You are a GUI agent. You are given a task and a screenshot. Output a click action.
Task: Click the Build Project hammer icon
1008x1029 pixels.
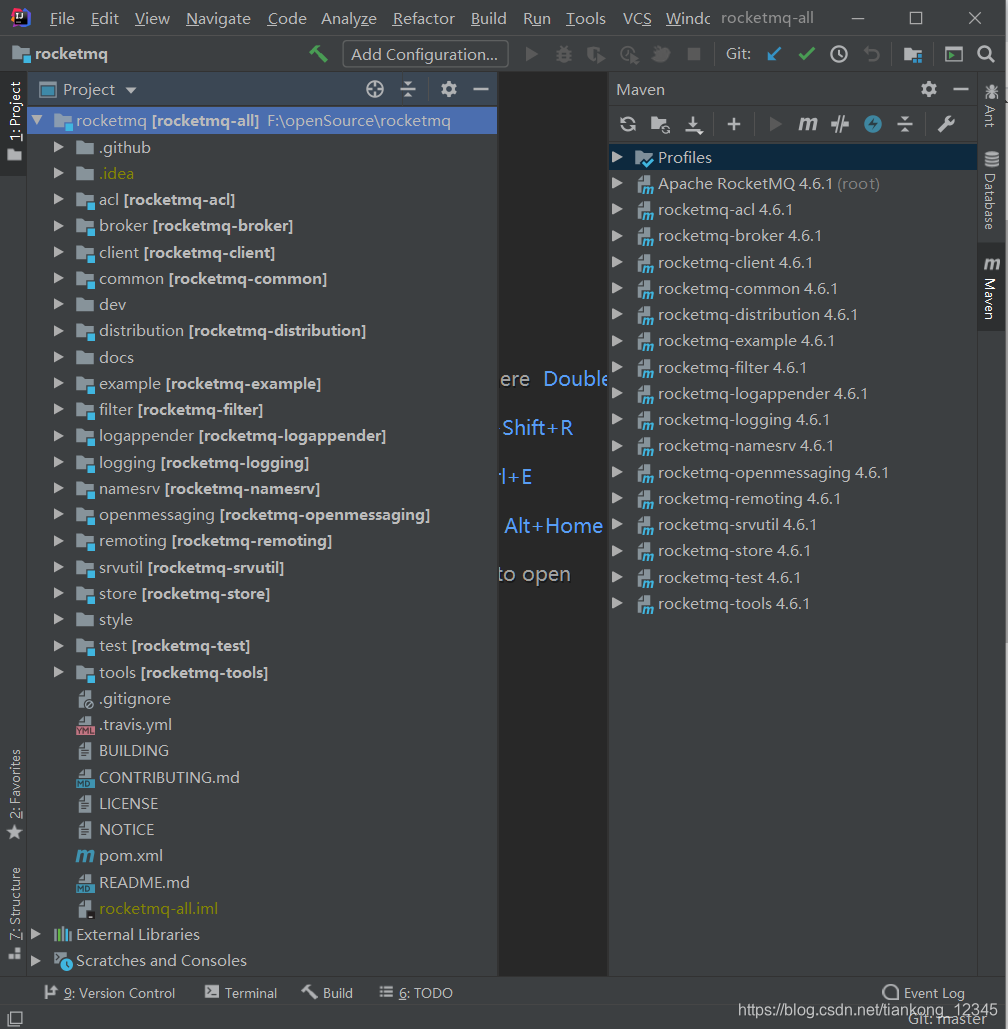[318, 54]
